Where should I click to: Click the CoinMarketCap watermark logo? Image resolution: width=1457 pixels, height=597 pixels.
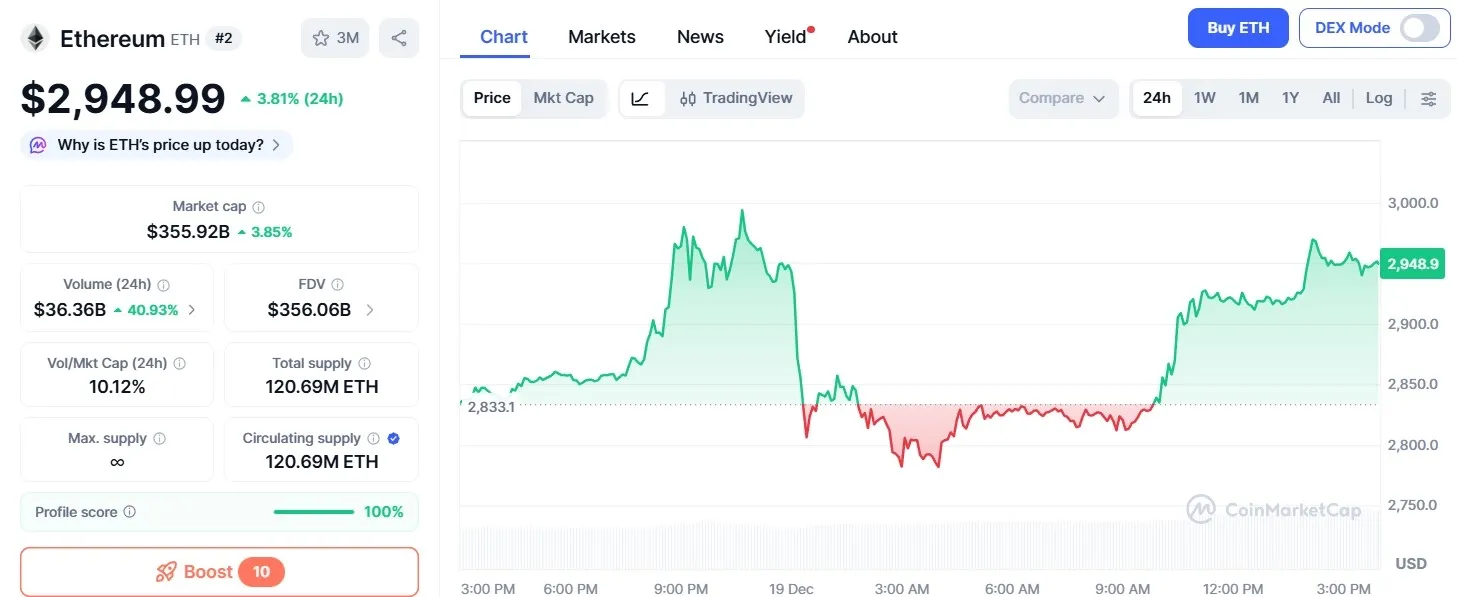(x=1203, y=509)
